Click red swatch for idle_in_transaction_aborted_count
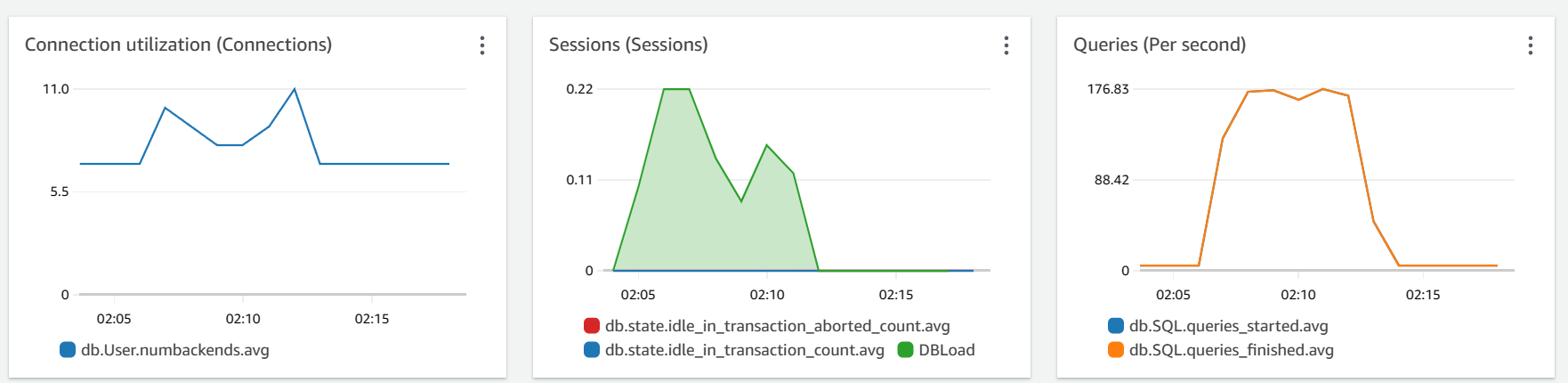1568x383 pixels. pyautogui.click(x=592, y=326)
